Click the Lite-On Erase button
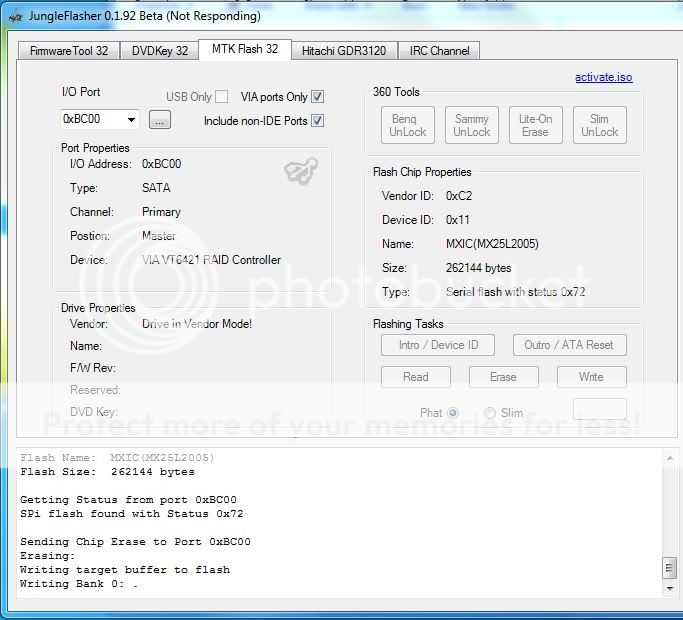This screenshot has width=683, height=620. [535, 126]
